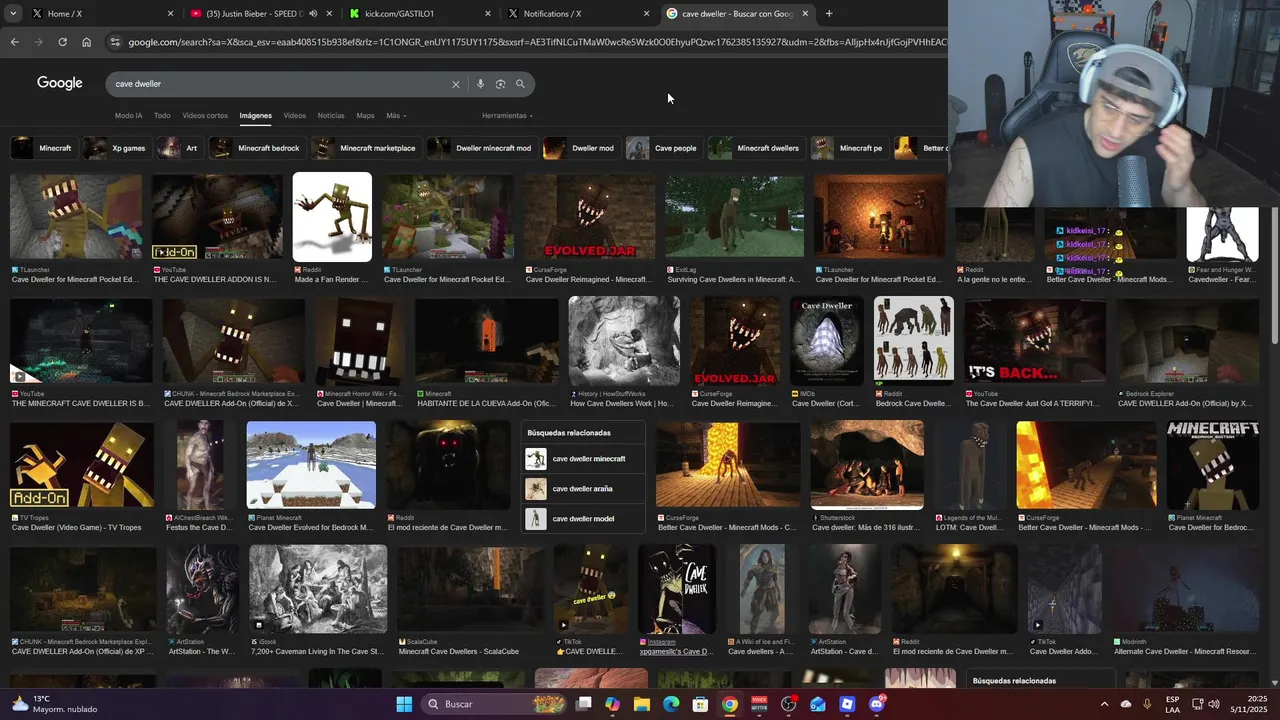
Task: Open related search cave dweller model
Action: [584, 519]
